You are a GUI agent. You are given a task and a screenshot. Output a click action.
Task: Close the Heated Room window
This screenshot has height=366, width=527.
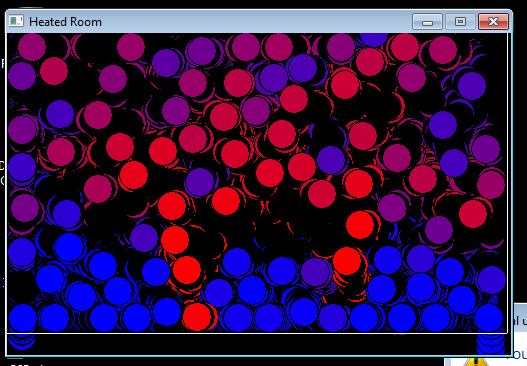coord(493,22)
